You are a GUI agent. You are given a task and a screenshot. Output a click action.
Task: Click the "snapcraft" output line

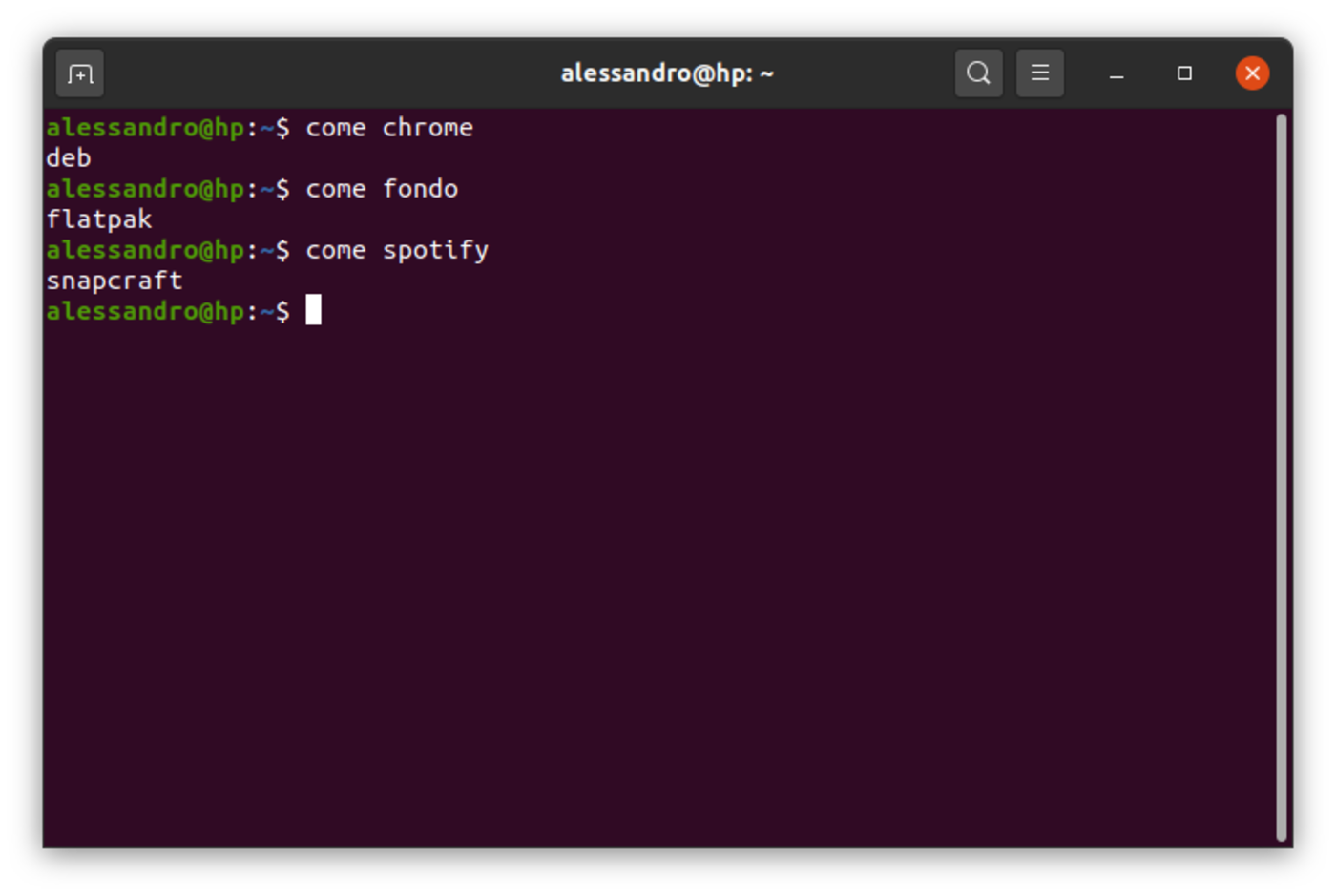pyautogui.click(x=115, y=281)
